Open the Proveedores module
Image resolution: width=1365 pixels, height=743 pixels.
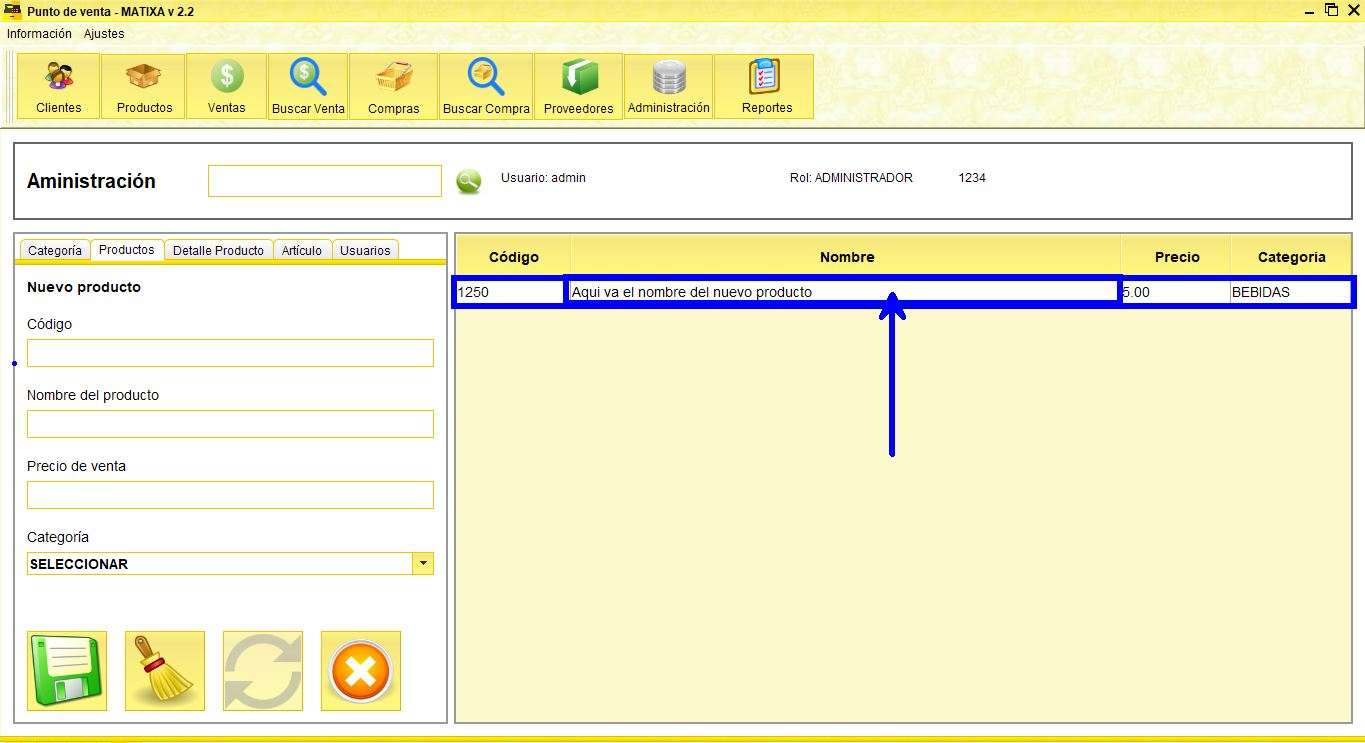click(578, 86)
